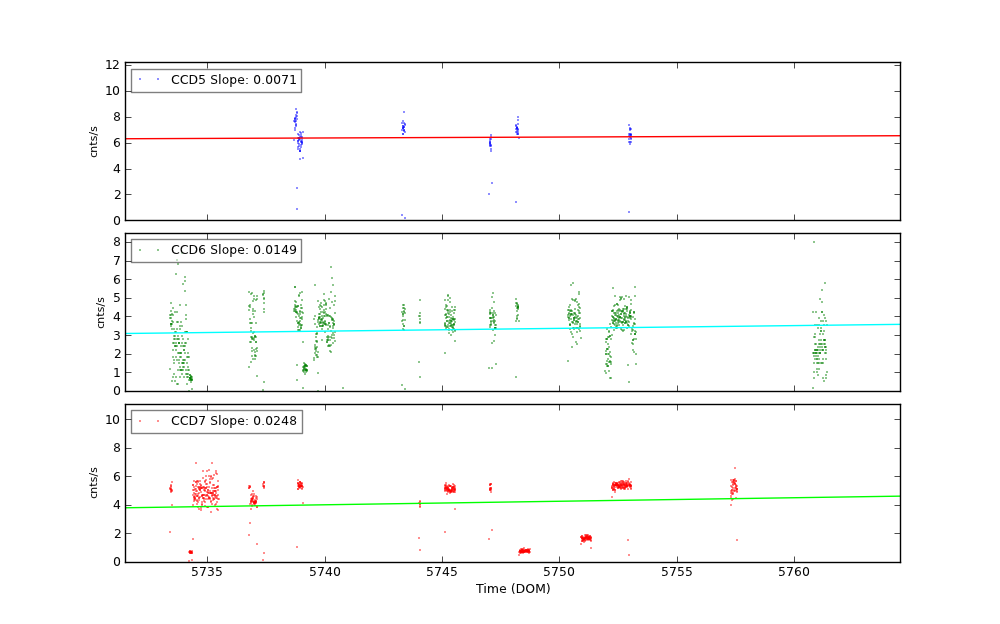Click the cnts/s y-axis label of the CCD5 panel
1000x624 pixels.
[94, 141]
